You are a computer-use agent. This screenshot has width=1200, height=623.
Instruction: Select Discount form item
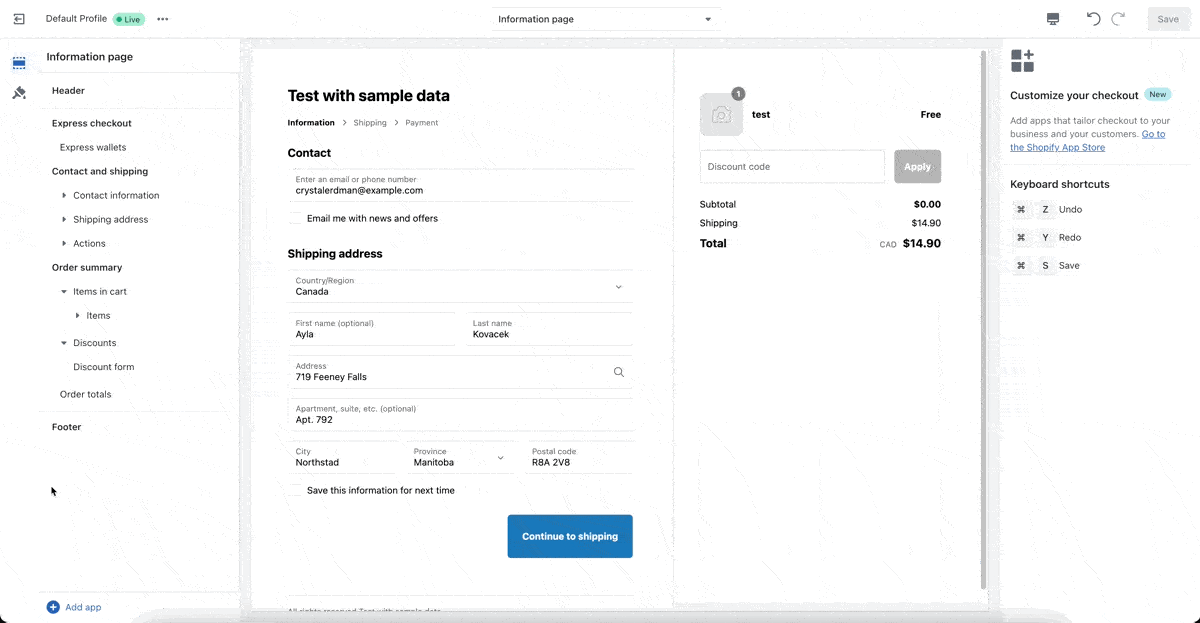103,367
